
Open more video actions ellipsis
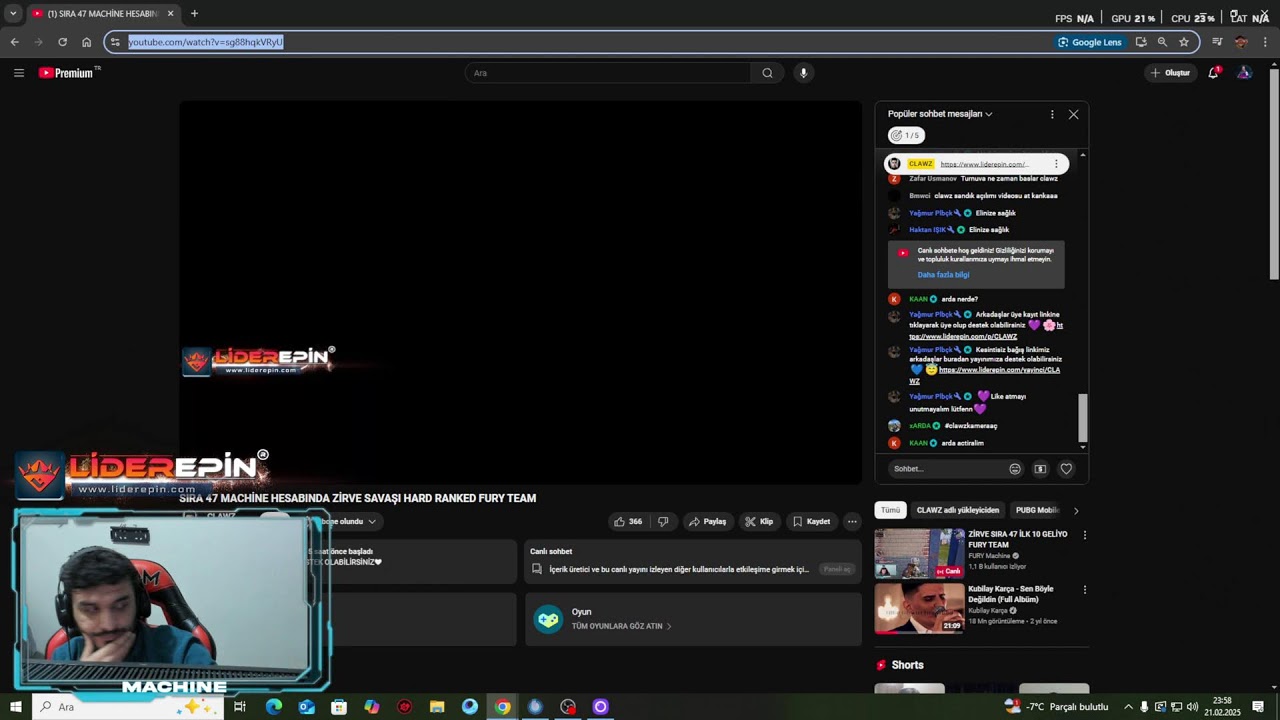[852, 521]
